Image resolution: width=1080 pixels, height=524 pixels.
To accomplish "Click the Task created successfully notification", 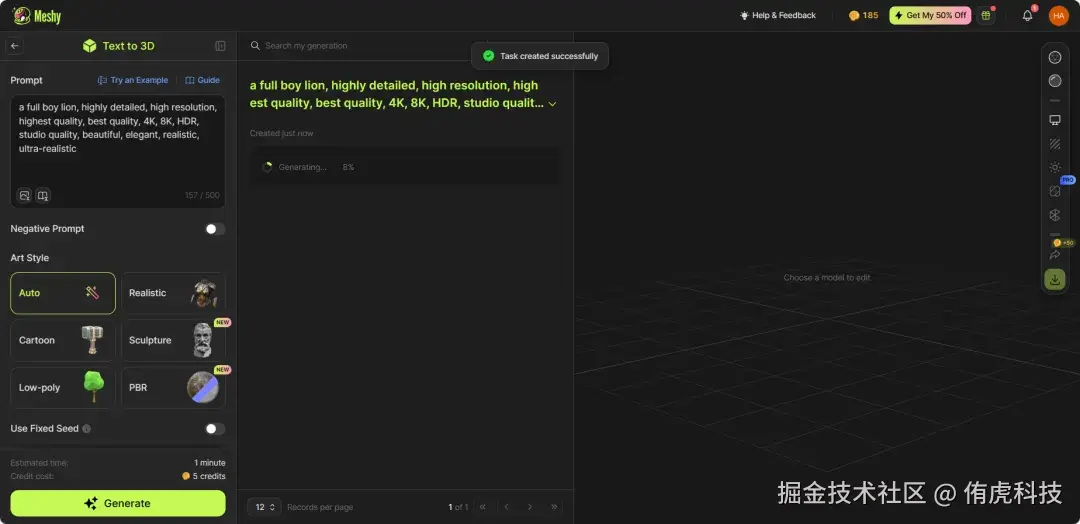I will pyautogui.click(x=540, y=56).
